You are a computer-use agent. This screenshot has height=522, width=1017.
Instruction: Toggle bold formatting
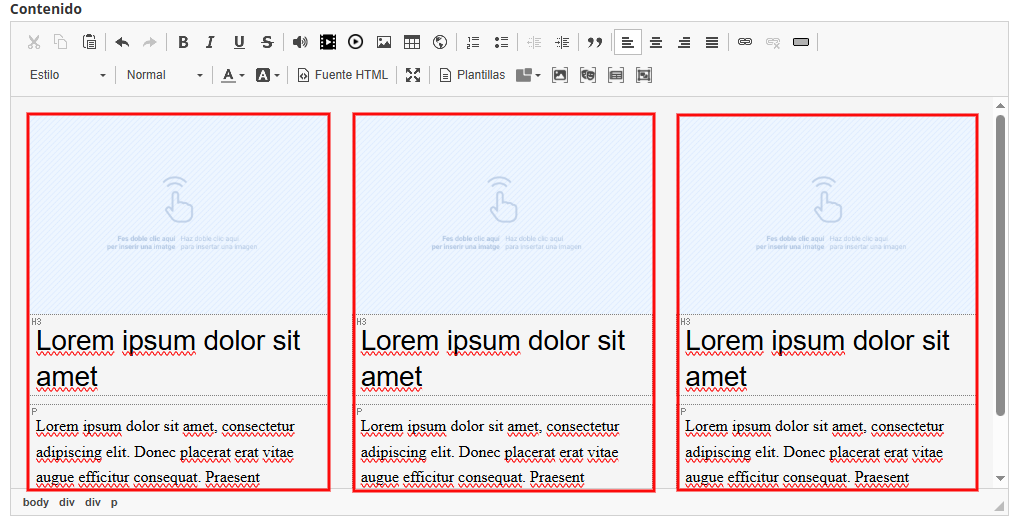[x=184, y=42]
